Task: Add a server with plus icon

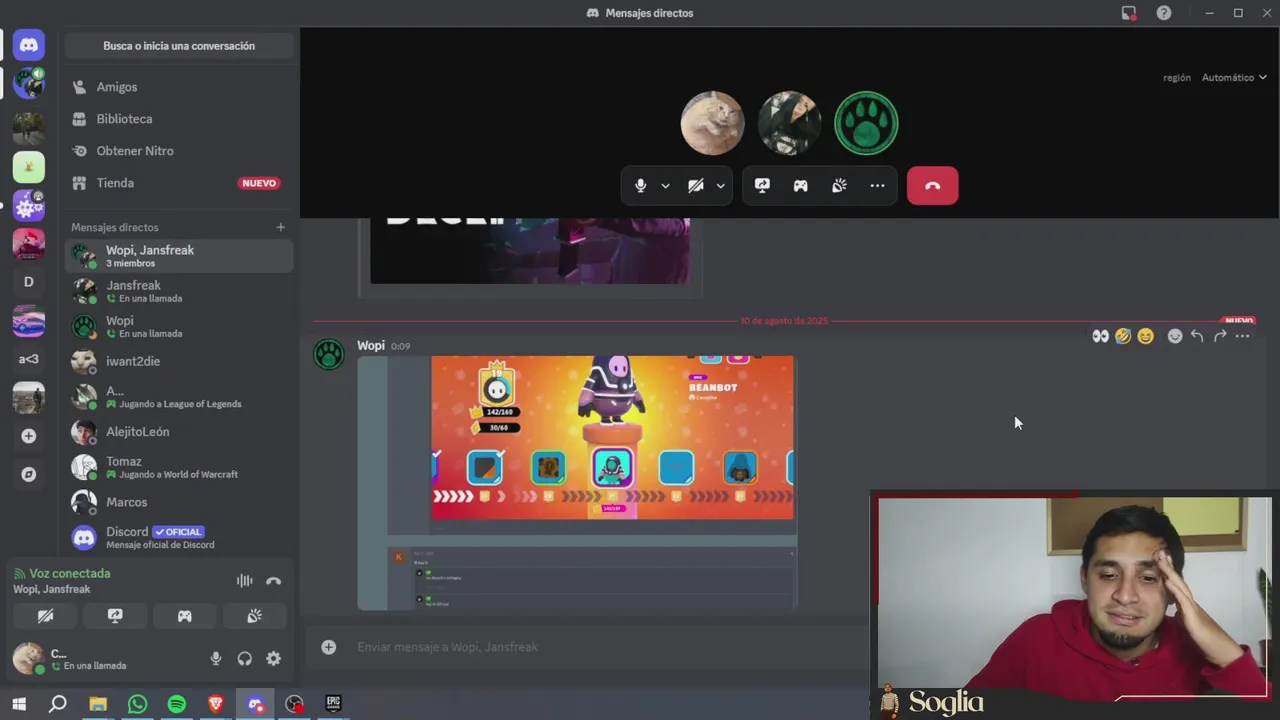Action: point(28,436)
